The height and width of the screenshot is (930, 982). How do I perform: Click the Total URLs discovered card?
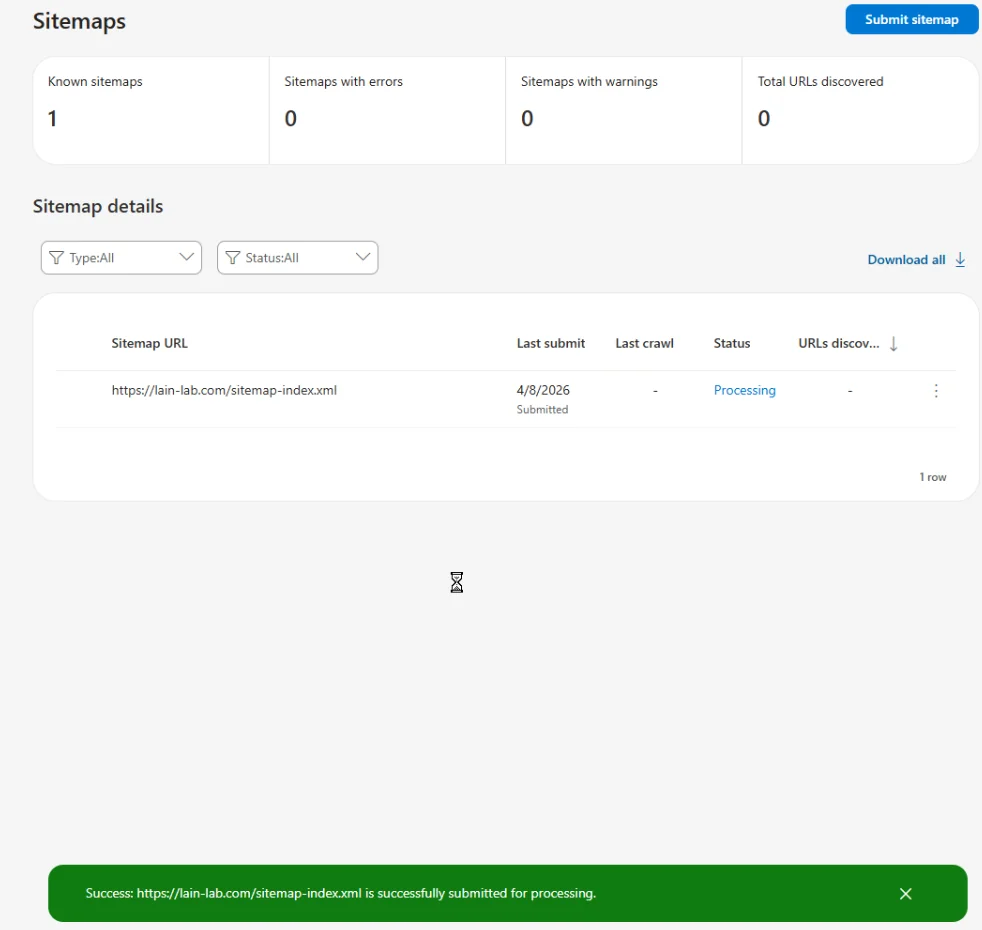click(x=859, y=110)
